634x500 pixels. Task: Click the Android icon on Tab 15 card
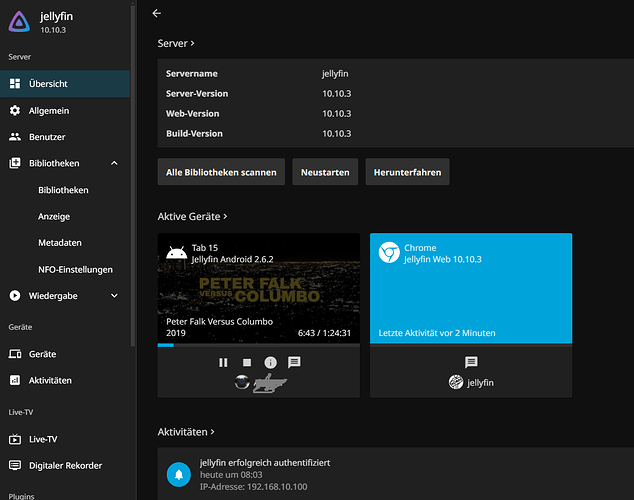pyautogui.click(x=177, y=253)
